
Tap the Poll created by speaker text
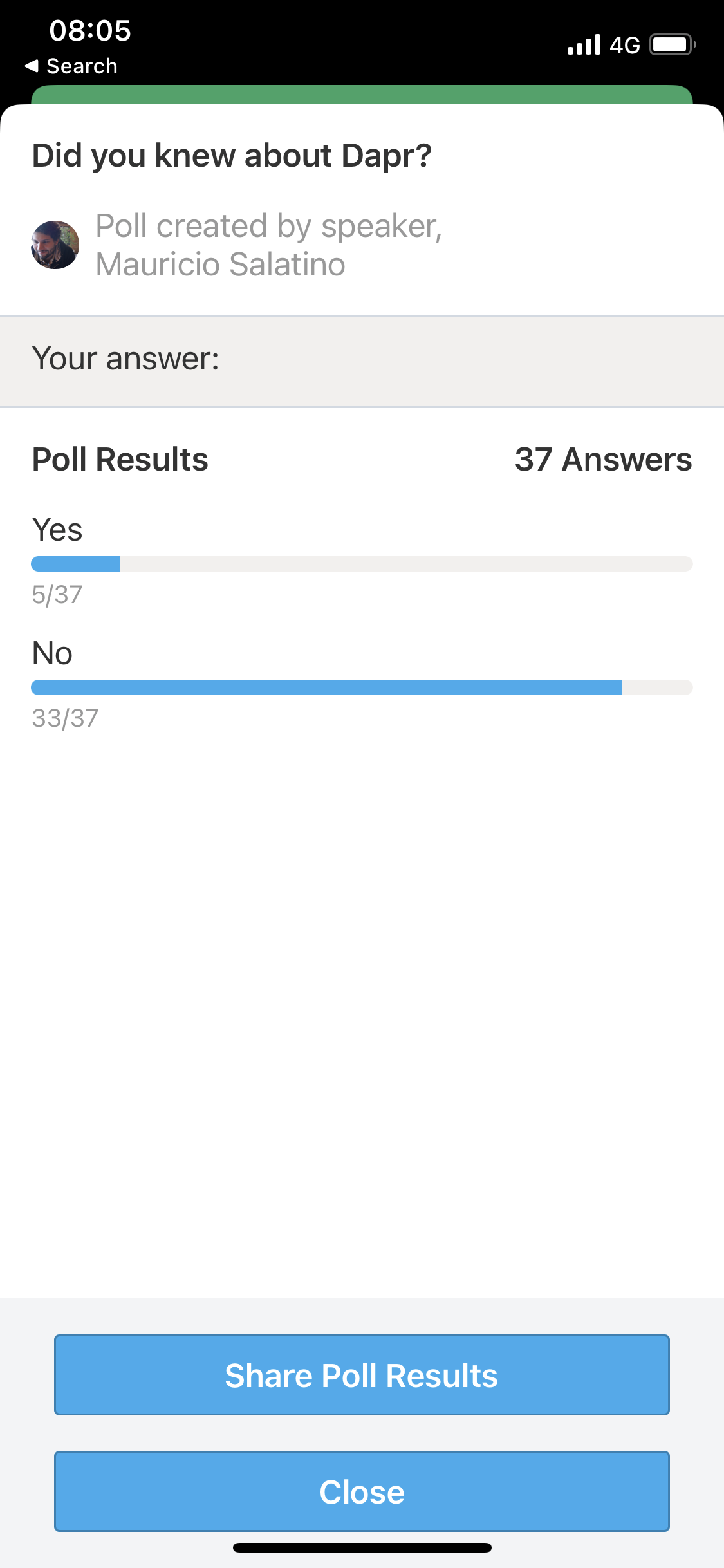point(269,245)
